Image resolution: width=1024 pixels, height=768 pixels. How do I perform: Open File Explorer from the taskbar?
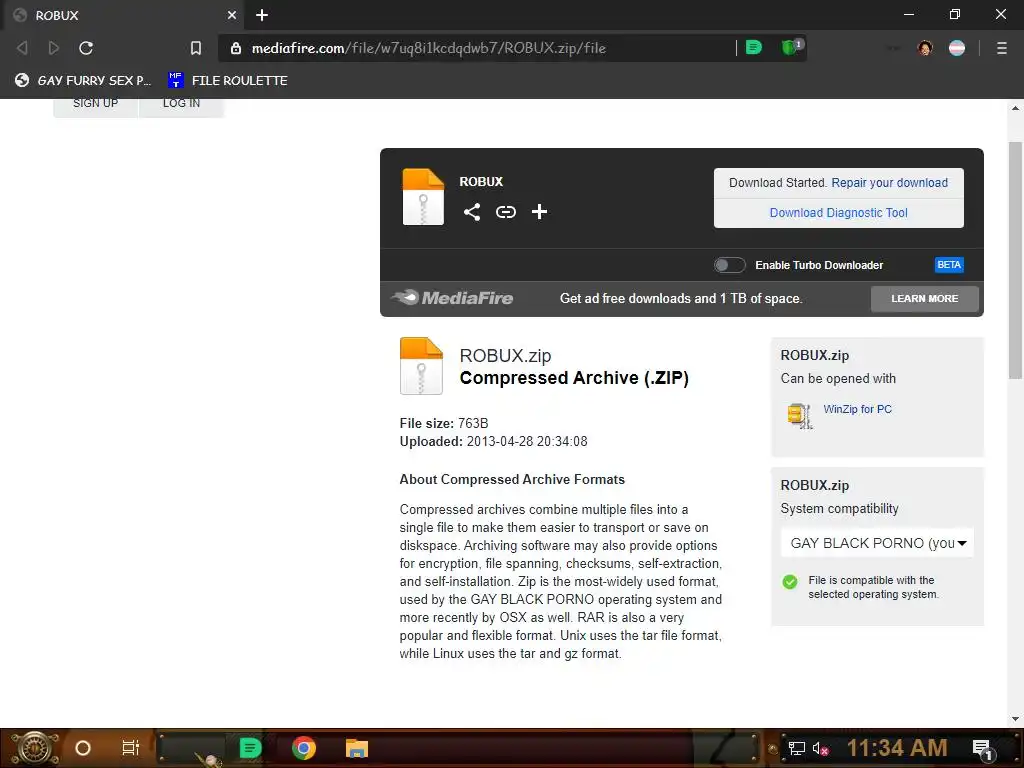coord(357,748)
